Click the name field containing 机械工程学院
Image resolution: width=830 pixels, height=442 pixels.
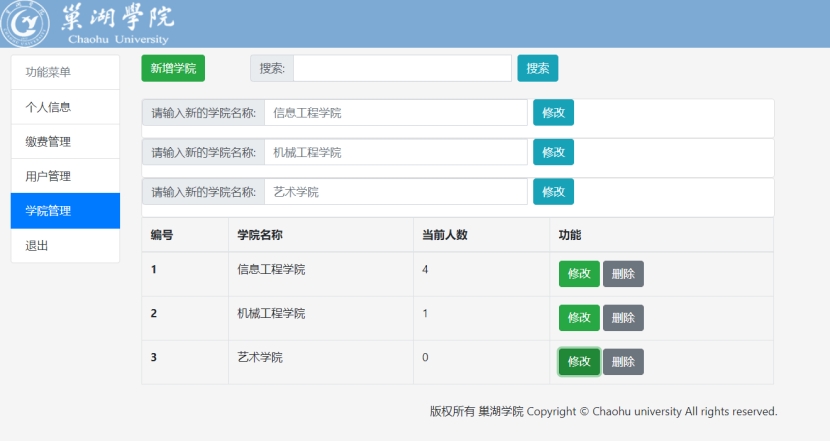click(x=395, y=152)
